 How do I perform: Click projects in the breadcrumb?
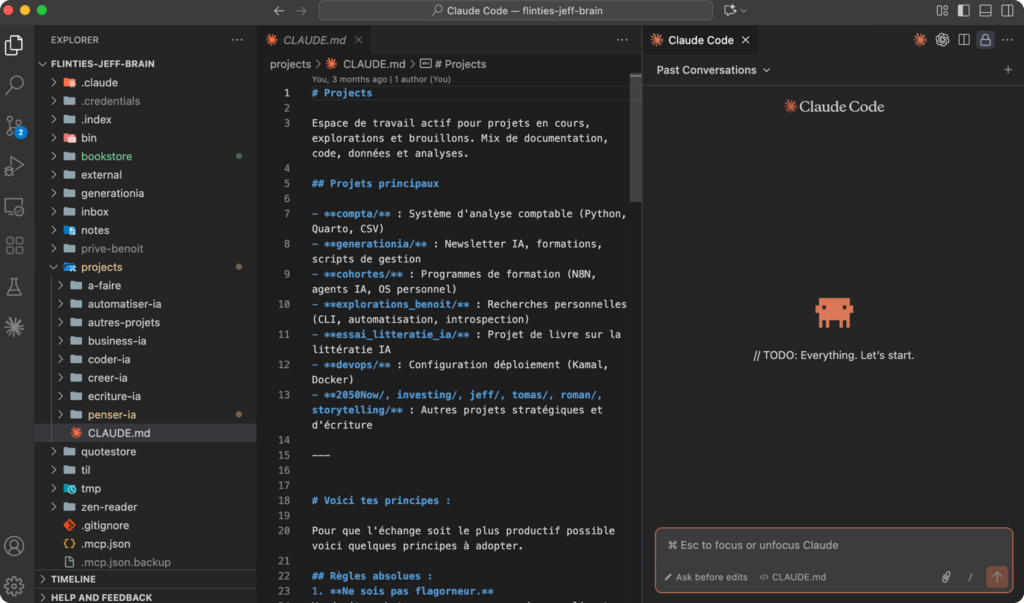pyautogui.click(x=291, y=64)
